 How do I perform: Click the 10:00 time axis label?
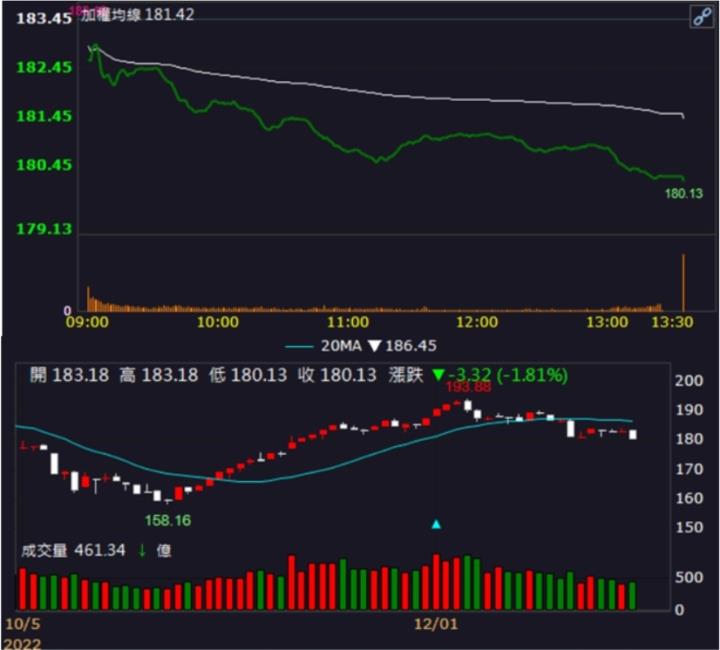pyautogui.click(x=218, y=322)
